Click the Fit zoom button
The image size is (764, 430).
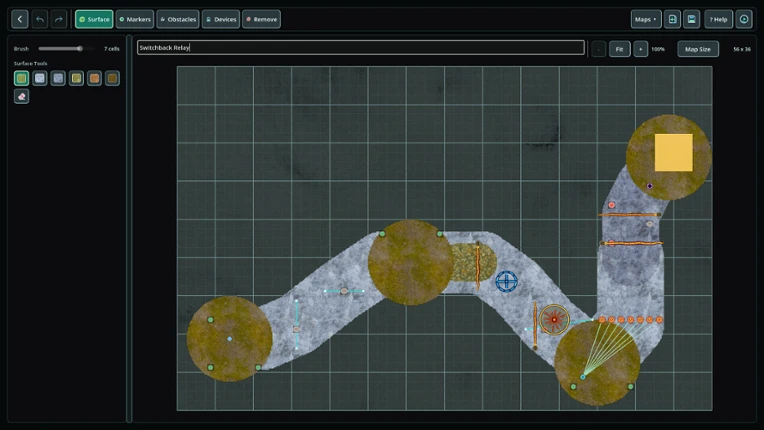point(619,49)
